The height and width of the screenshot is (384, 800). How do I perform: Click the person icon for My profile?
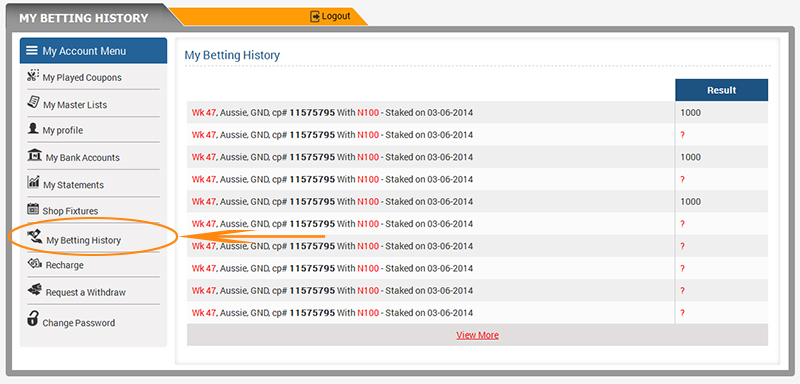pos(33,129)
